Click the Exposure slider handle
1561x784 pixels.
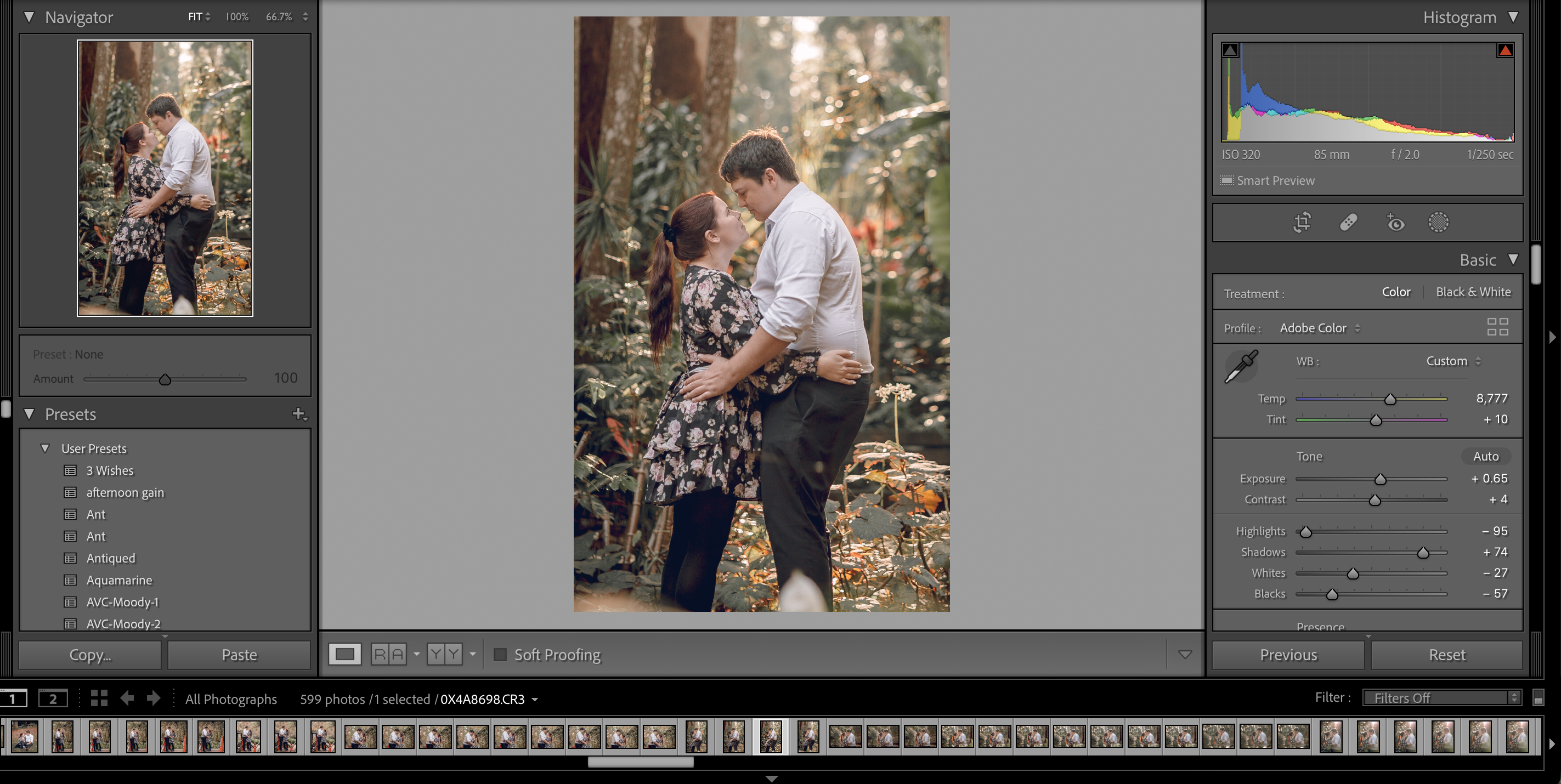coord(1380,480)
